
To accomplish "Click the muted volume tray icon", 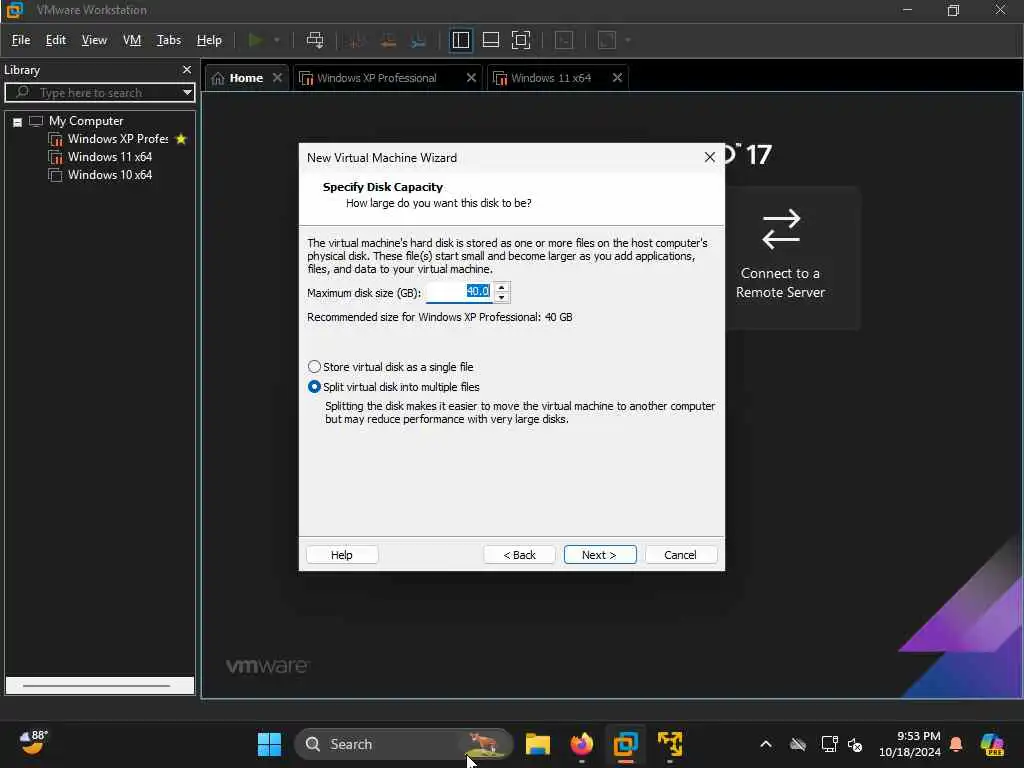I will pos(855,744).
